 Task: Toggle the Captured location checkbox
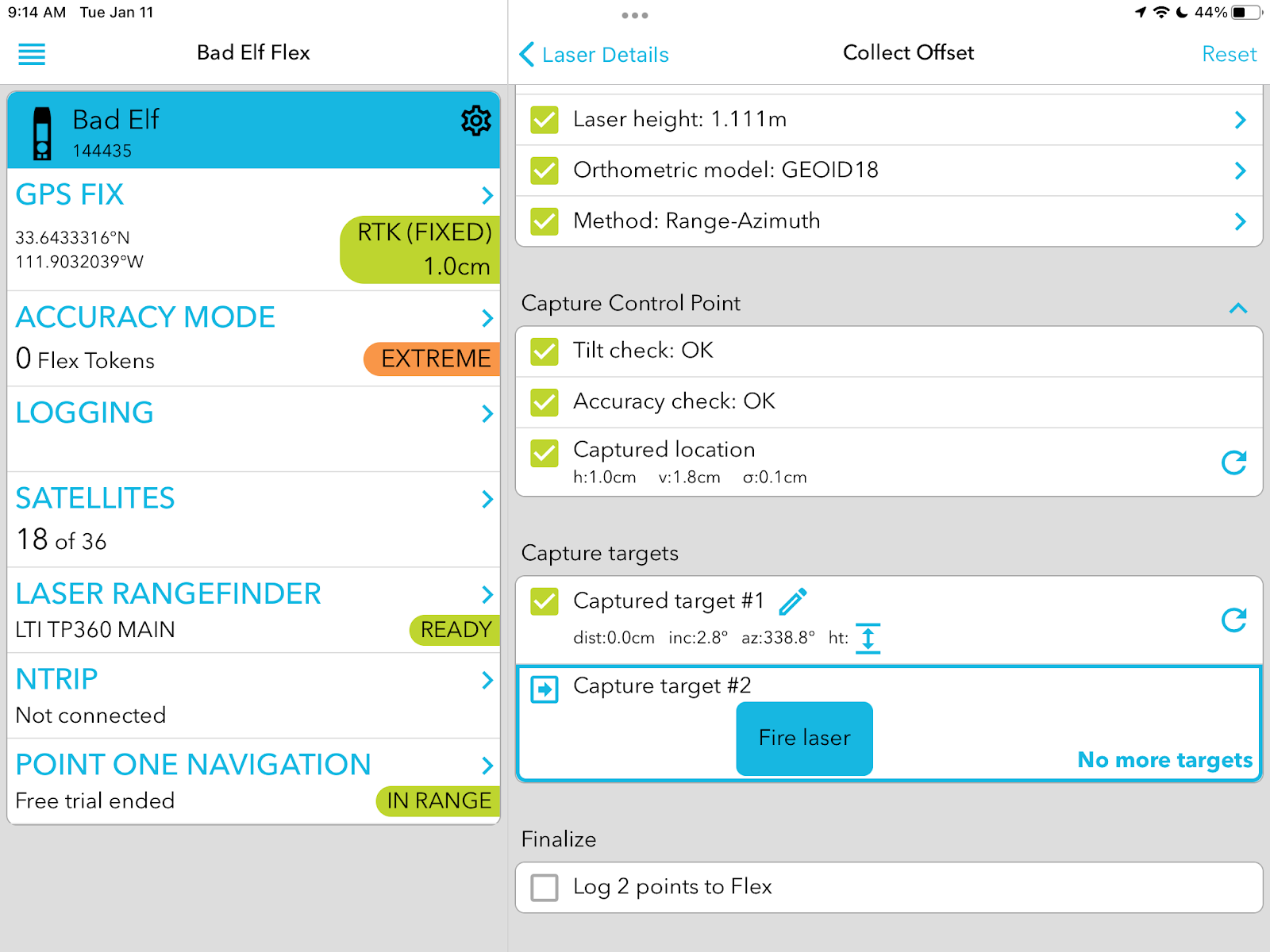[545, 453]
